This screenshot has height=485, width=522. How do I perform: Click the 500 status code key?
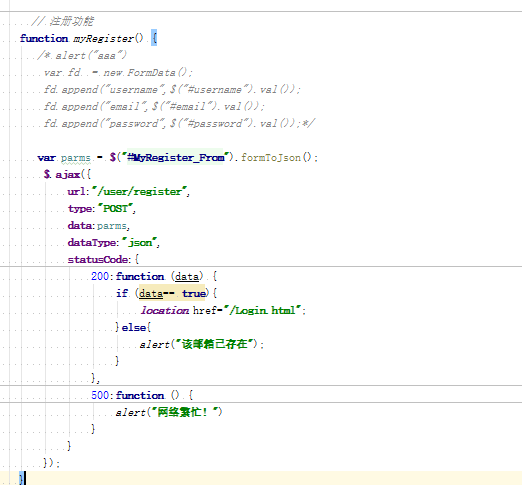pos(100,395)
